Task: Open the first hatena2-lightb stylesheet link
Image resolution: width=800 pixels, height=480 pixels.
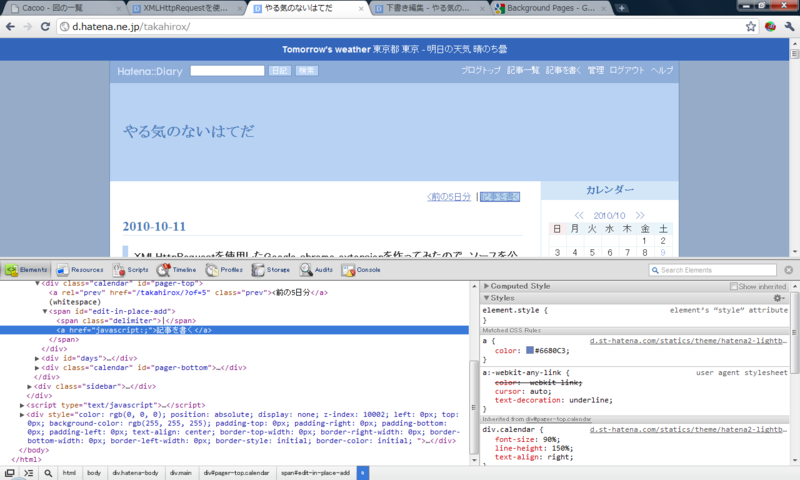Action: [688, 341]
